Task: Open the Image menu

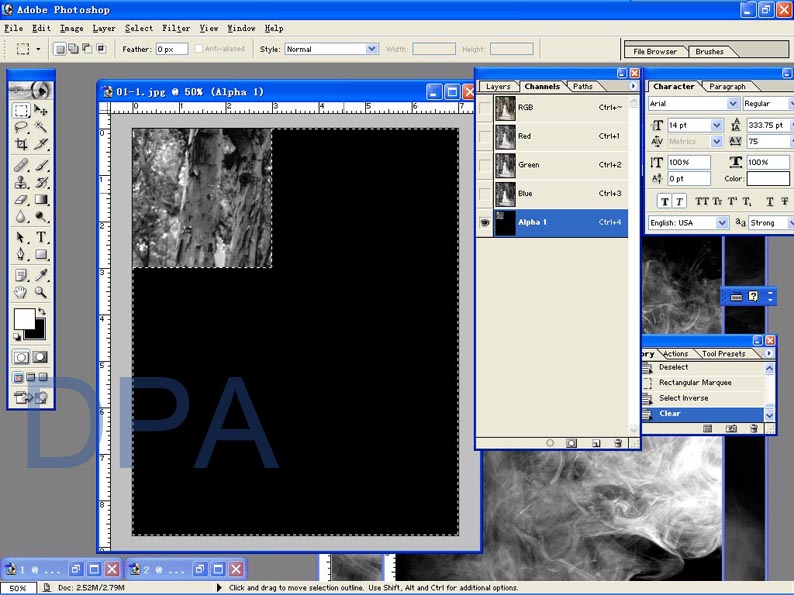Action: 71,28
